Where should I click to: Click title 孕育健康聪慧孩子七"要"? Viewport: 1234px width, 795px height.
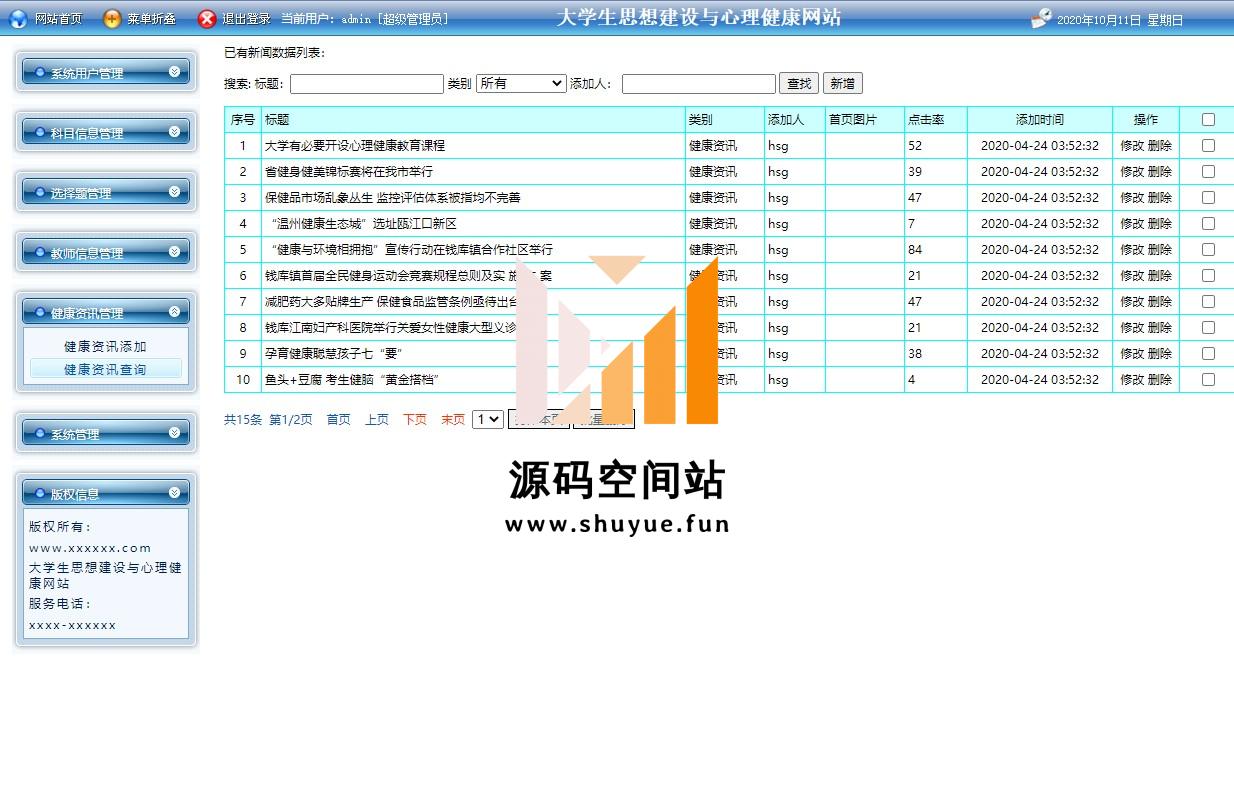333,353
